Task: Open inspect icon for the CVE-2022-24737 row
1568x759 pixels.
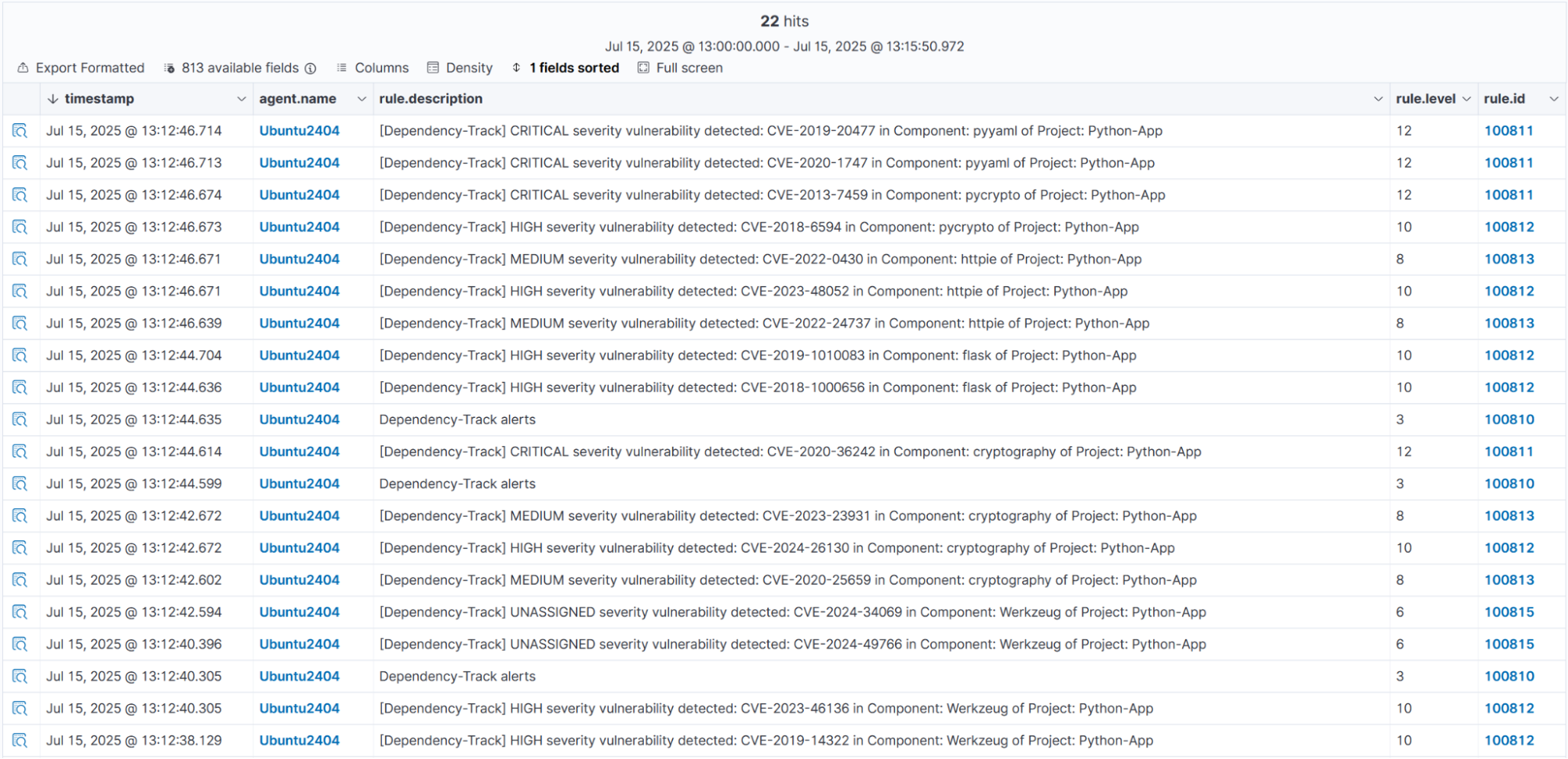Action: tap(20, 324)
